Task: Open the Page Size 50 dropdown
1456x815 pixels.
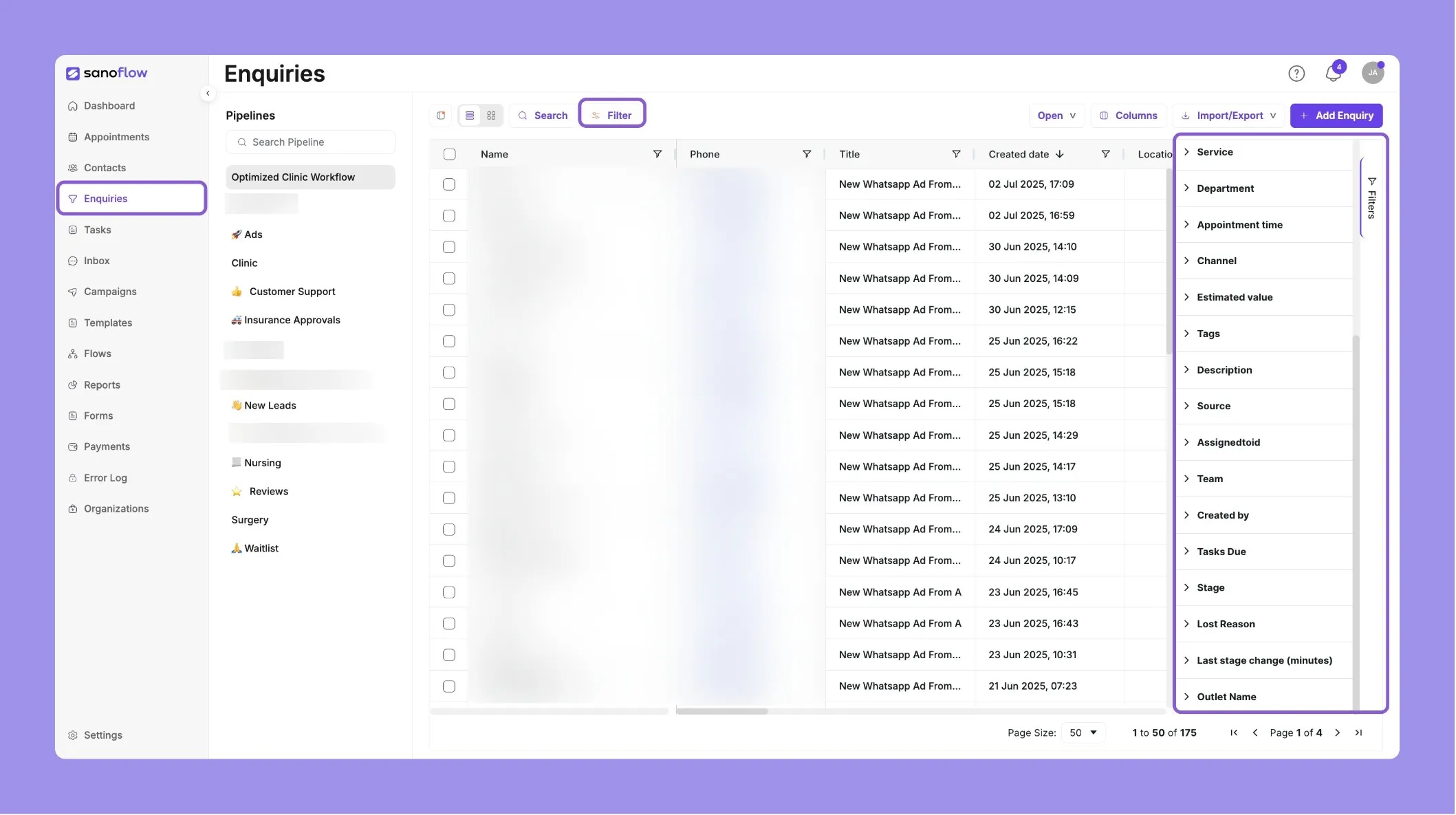Action: (x=1083, y=733)
